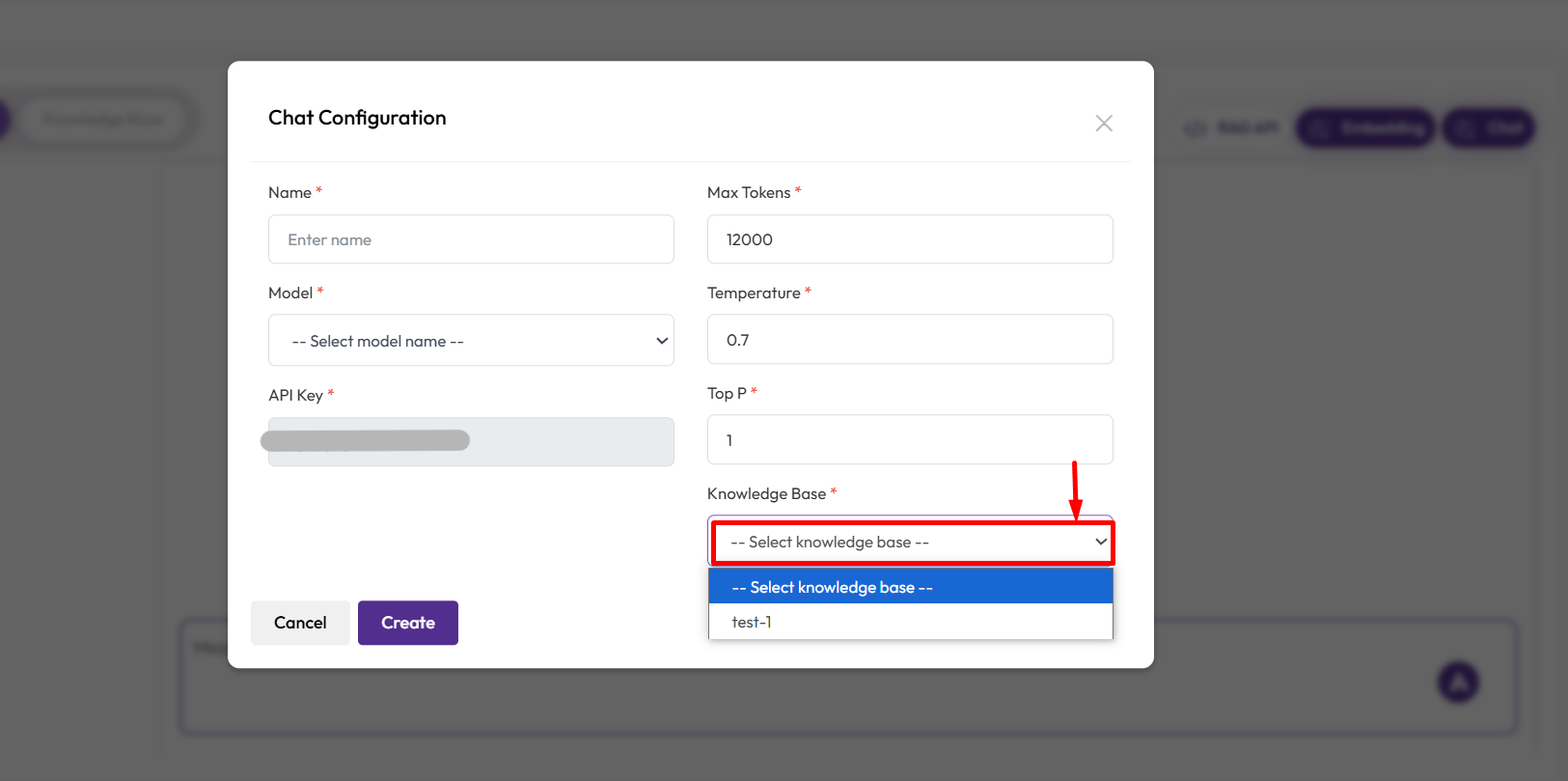This screenshot has width=1568, height=781.
Task: Click into the Top P input
Action: [910, 440]
